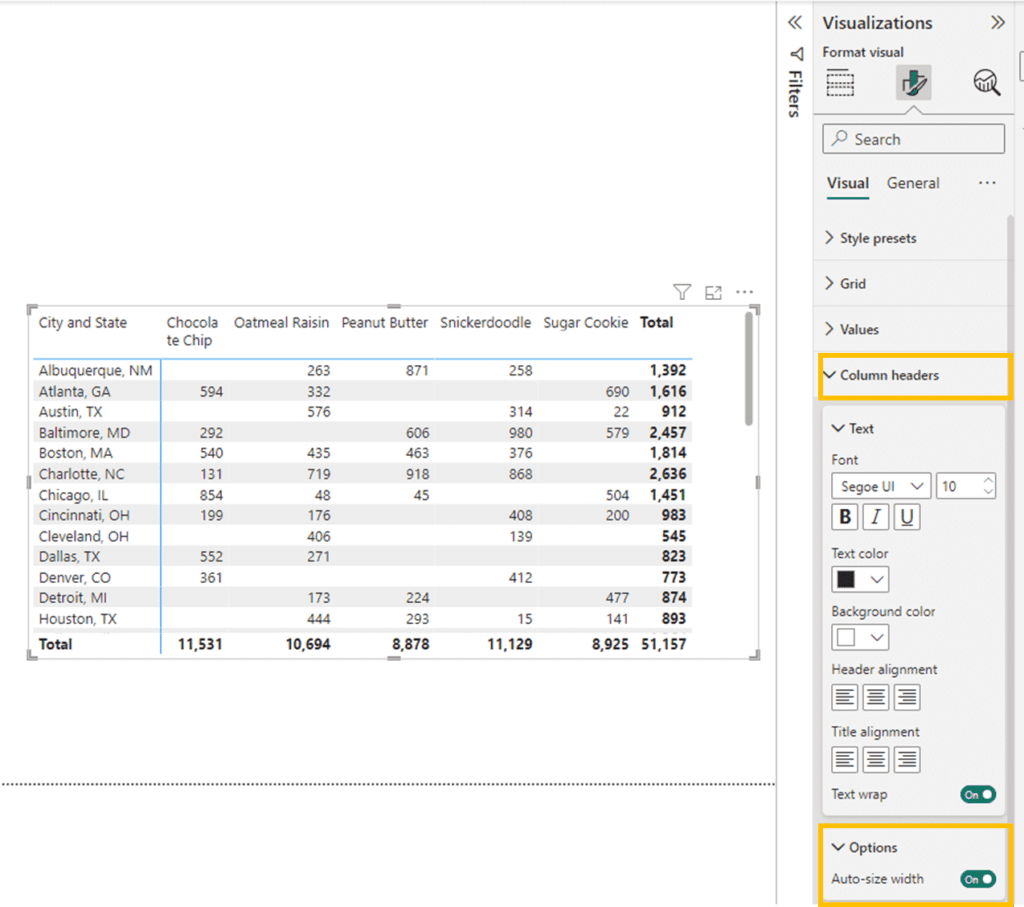Open the Analytics magnifying glass icon
Viewport: 1024px width, 907px height.
tap(986, 82)
